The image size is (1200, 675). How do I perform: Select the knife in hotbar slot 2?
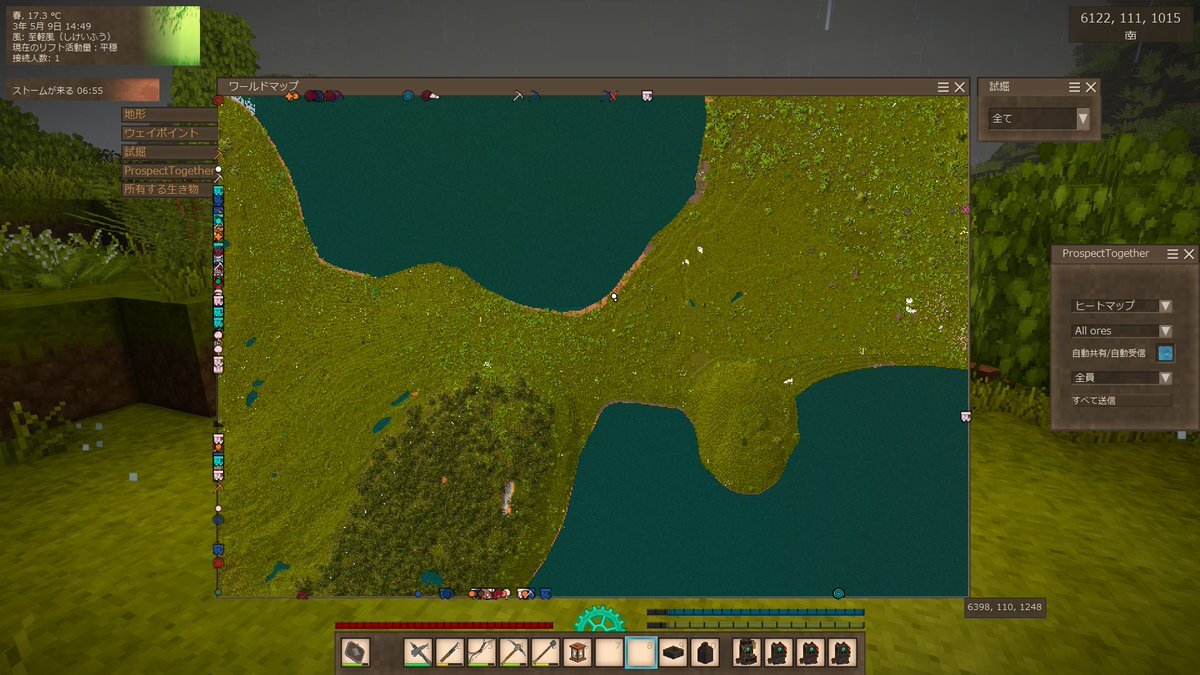click(450, 653)
